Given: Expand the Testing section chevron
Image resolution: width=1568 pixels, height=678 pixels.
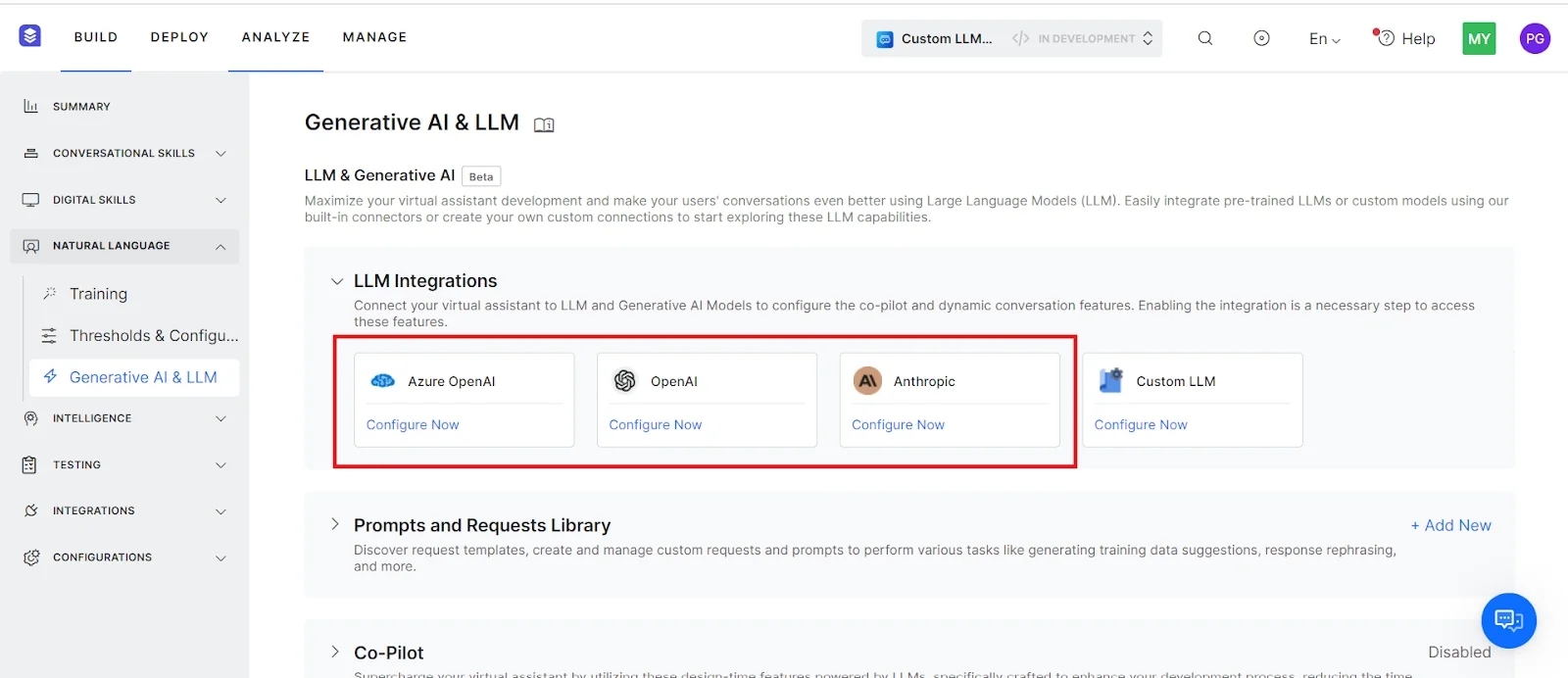Looking at the screenshot, I should 220,465.
